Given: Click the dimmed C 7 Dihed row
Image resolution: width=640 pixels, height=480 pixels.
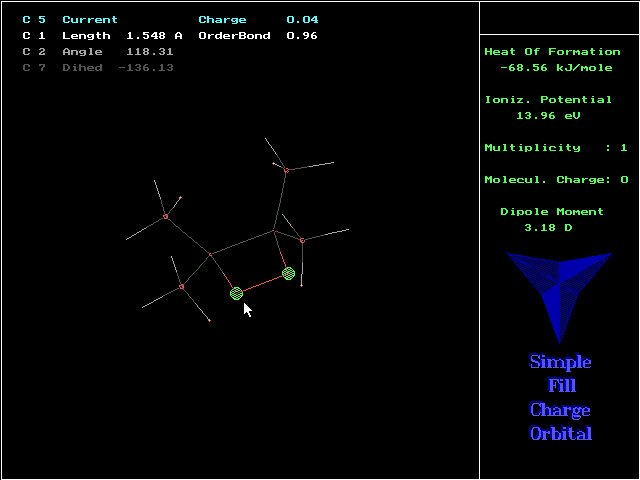Looking at the screenshot, I should coord(97,68).
